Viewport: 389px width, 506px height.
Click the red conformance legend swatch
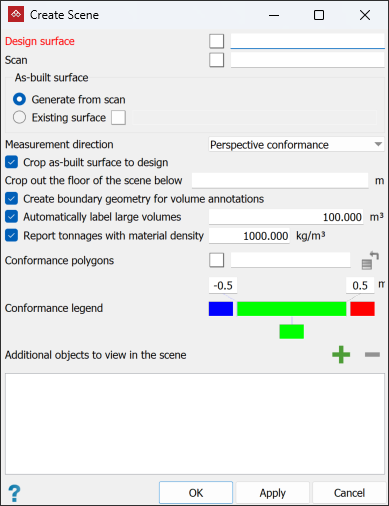362,309
